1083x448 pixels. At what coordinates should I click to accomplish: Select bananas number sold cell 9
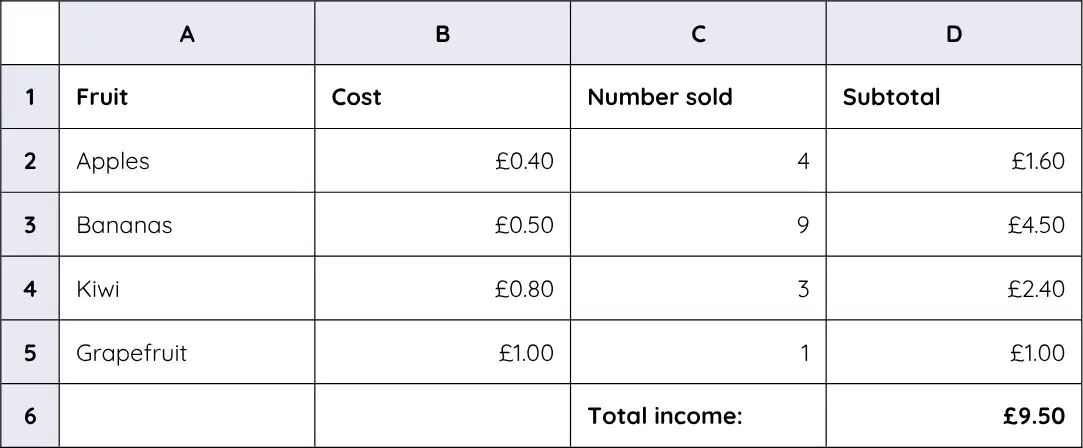[698, 224]
